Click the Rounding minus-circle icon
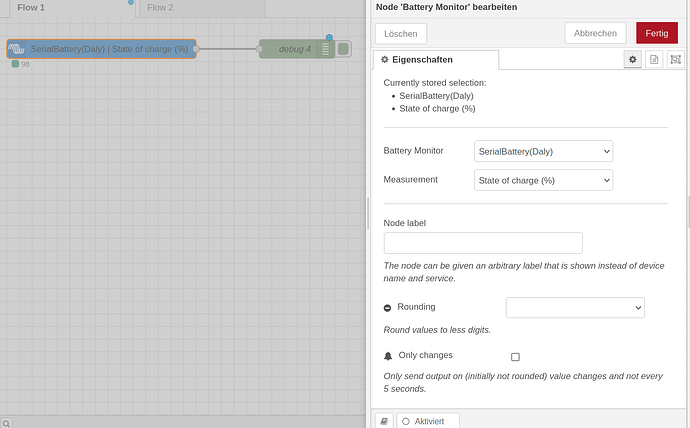The height and width of the screenshot is (428, 690). [x=387, y=308]
